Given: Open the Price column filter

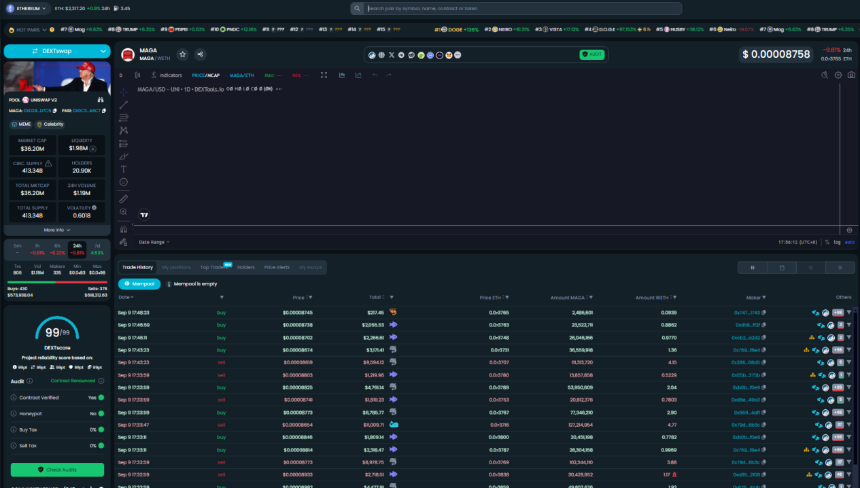Looking at the screenshot, I should point(310,297).
